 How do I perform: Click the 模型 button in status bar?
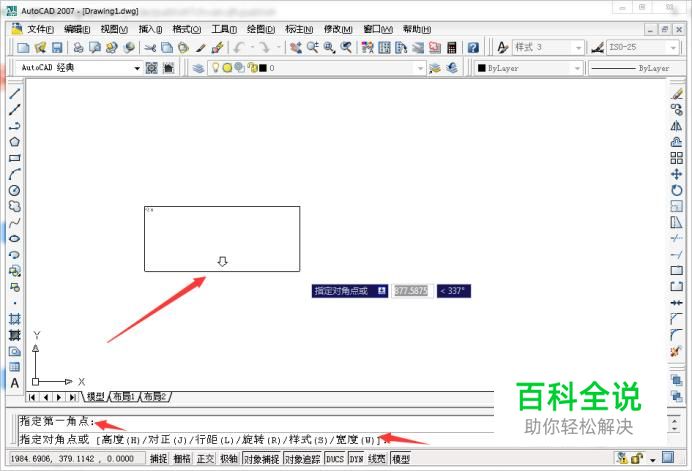[401, 459]
